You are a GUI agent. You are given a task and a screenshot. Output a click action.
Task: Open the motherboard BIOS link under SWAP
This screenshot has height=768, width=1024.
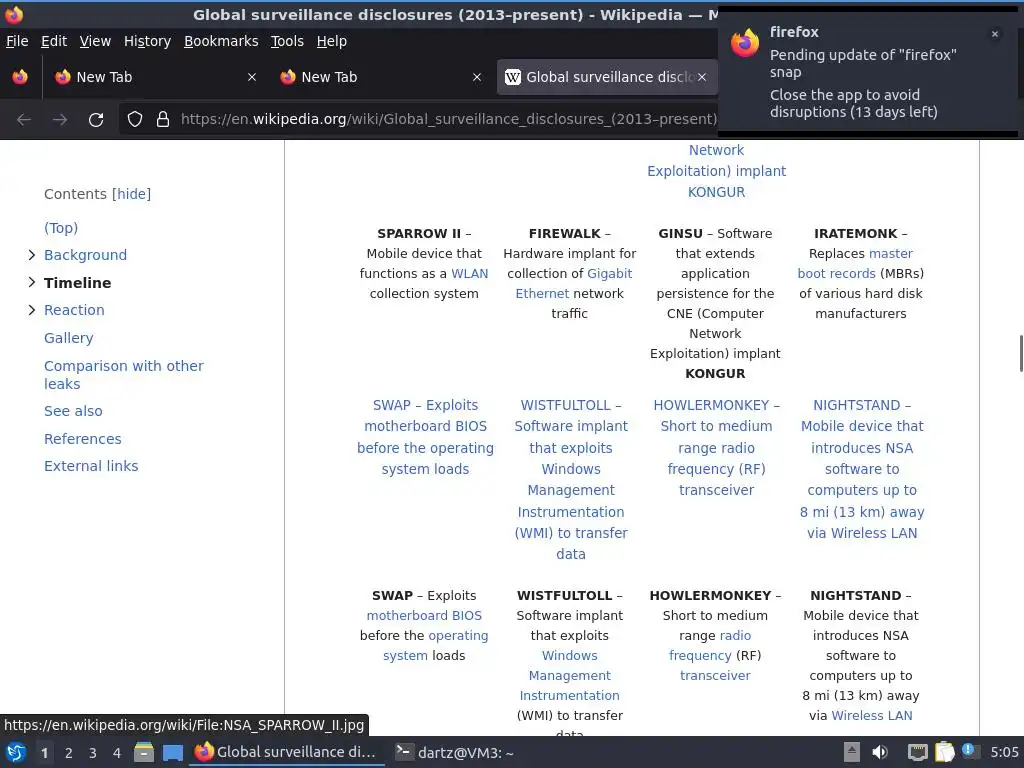tap(424, 616)
